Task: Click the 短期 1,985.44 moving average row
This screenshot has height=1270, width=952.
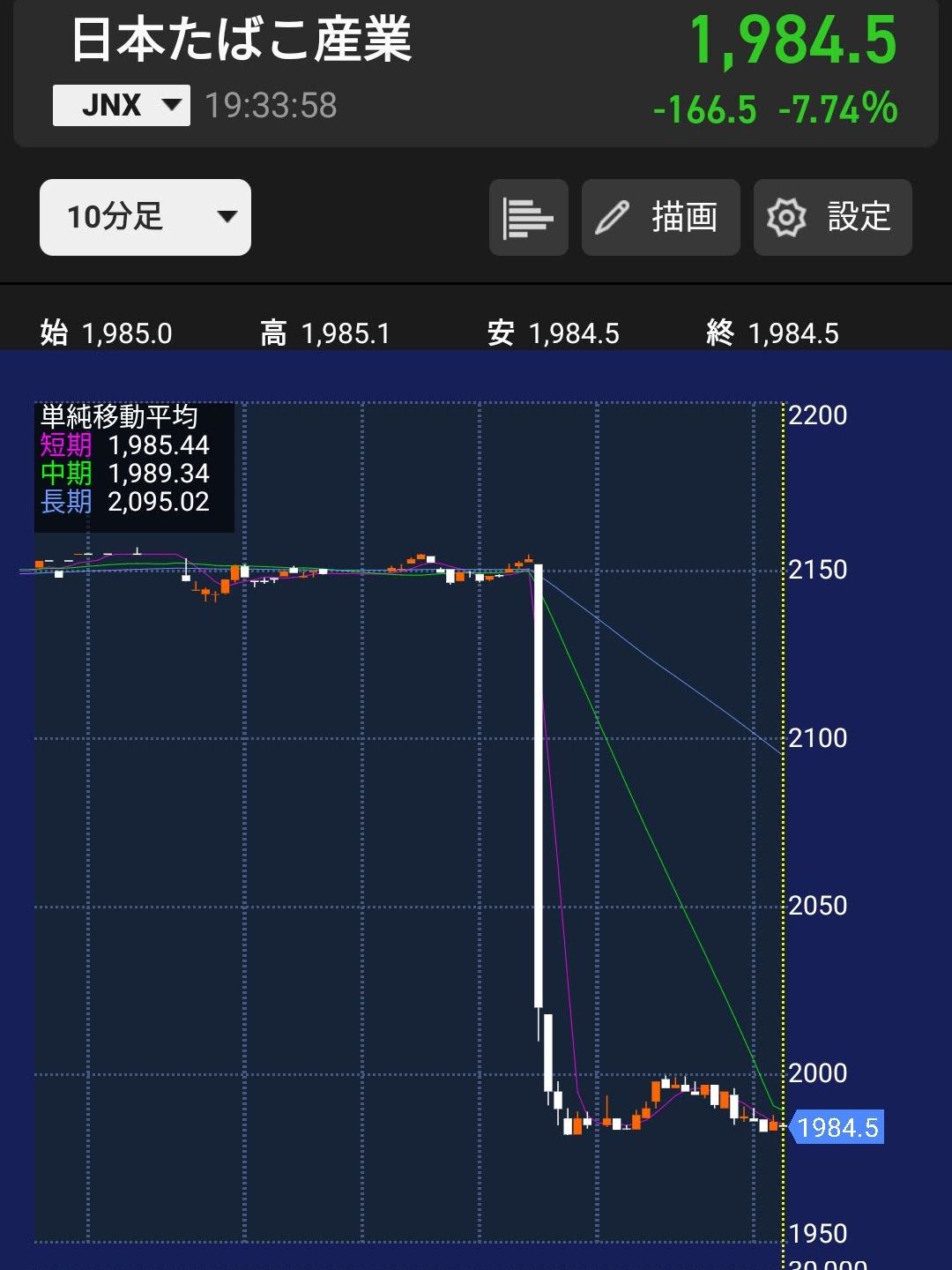Action: point(124,445)
